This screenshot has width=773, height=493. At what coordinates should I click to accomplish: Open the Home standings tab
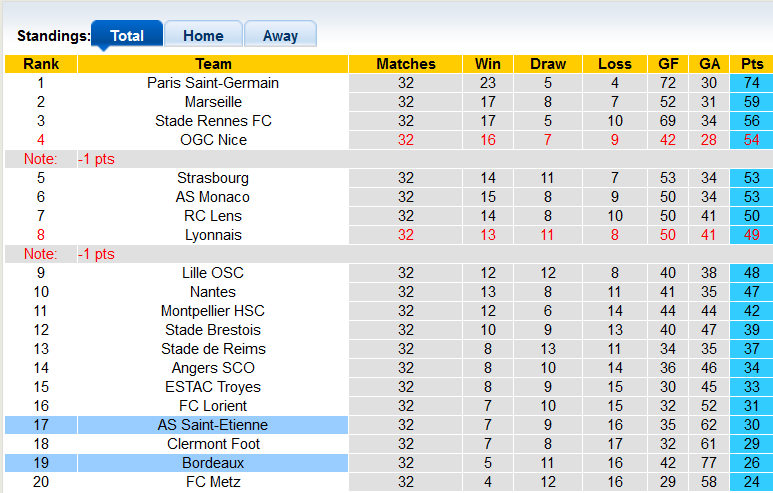(203, 35)
